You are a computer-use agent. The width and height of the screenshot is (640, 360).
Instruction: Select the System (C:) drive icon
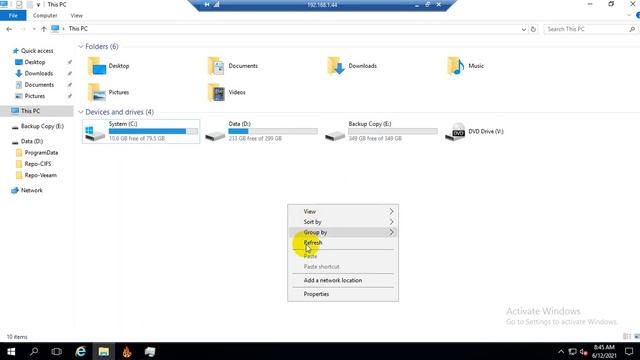tap(95, 133)
